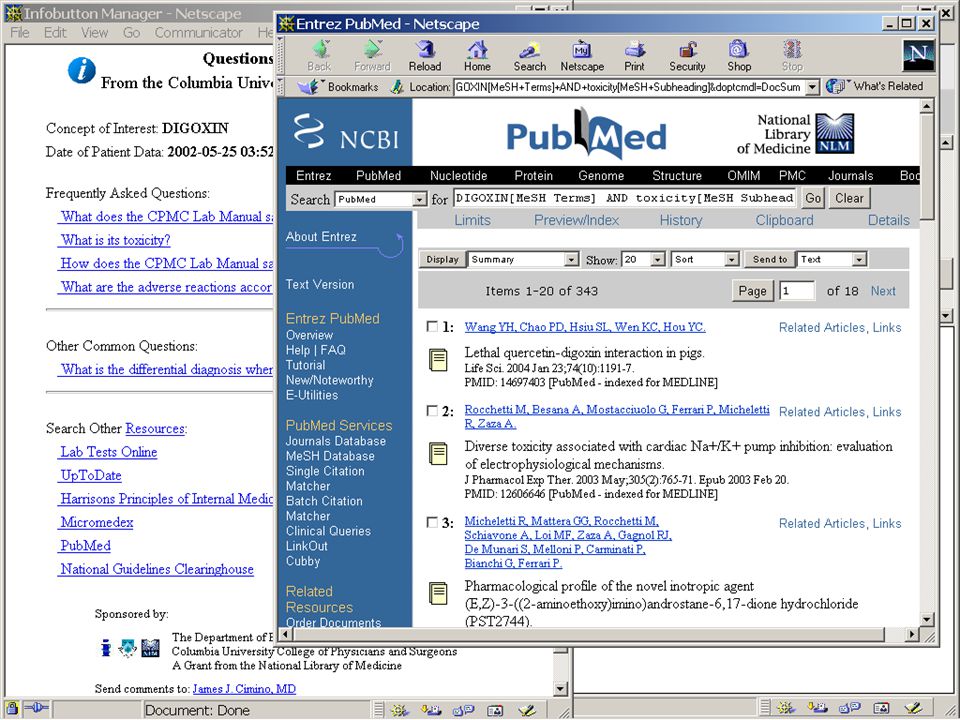Click the Location URL field
Screen dimensions: 960x720
[x=629, y=87]
